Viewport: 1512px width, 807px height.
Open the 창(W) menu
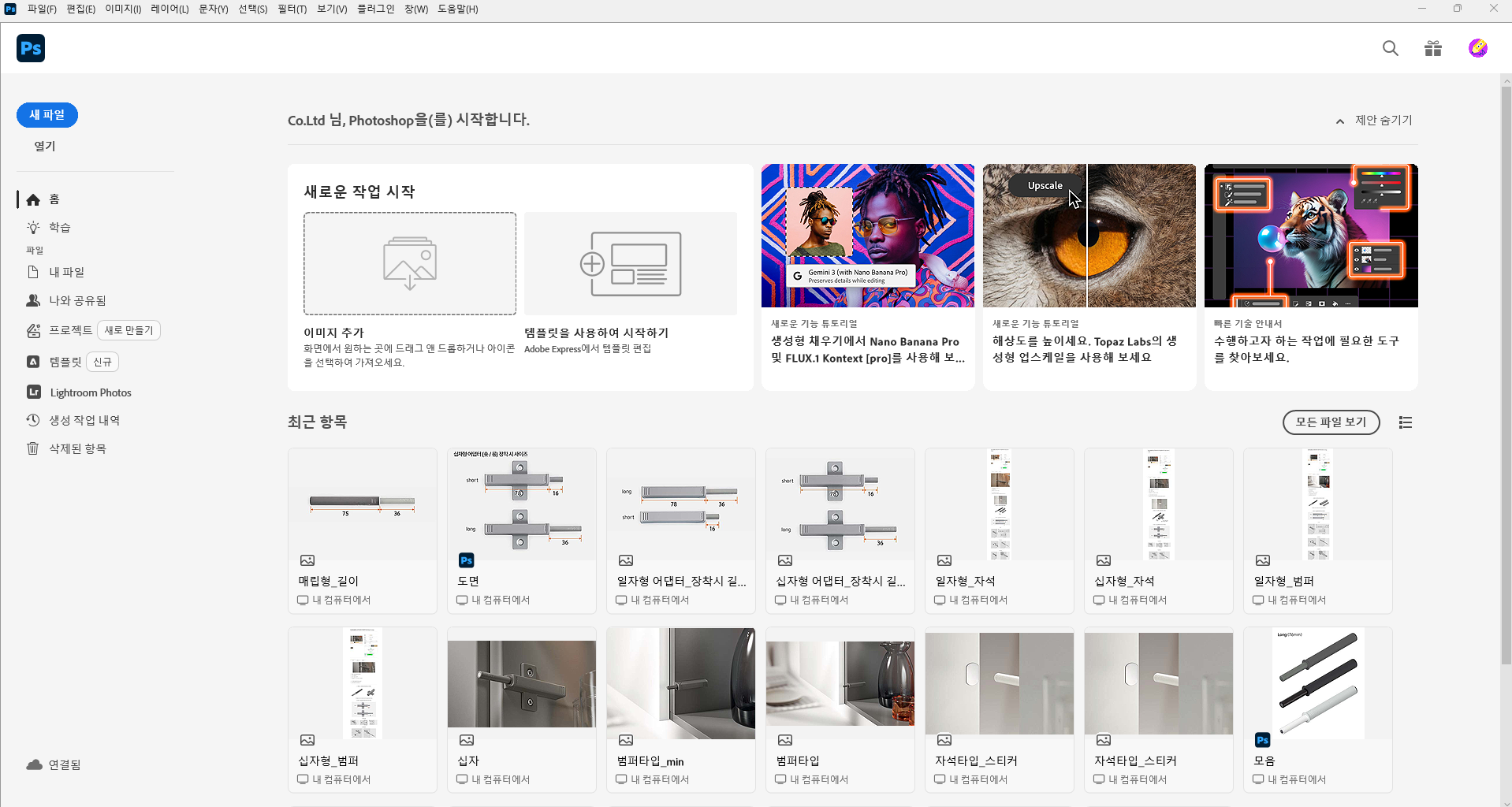[x=416, y=9]
